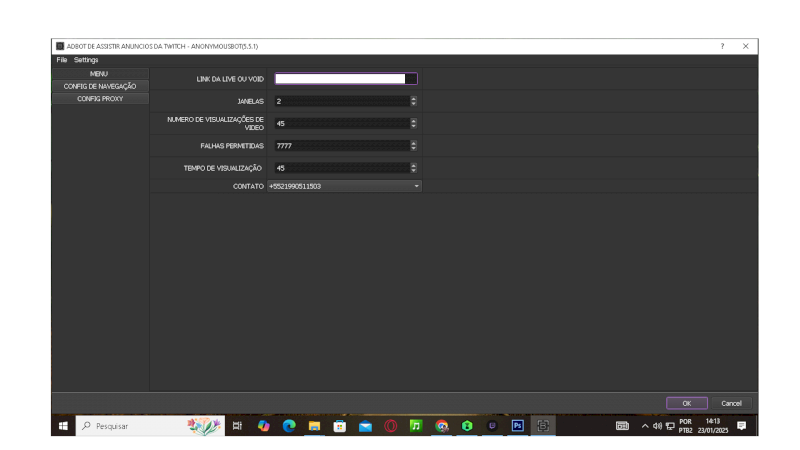This screenshot has width=800, height=450.
Task: Open Microsoft Store from the taskbar
Action: pyautogui.click(x=340, y=426)
